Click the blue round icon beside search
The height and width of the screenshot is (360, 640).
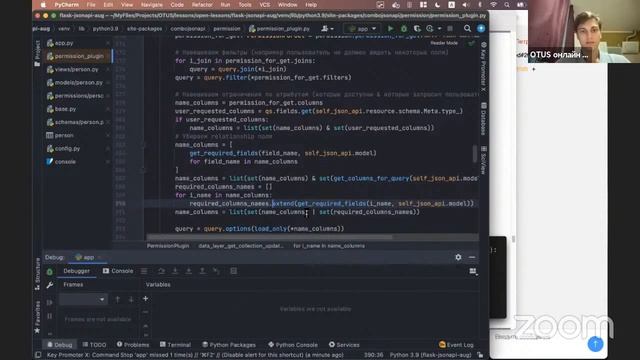(481, 28)
